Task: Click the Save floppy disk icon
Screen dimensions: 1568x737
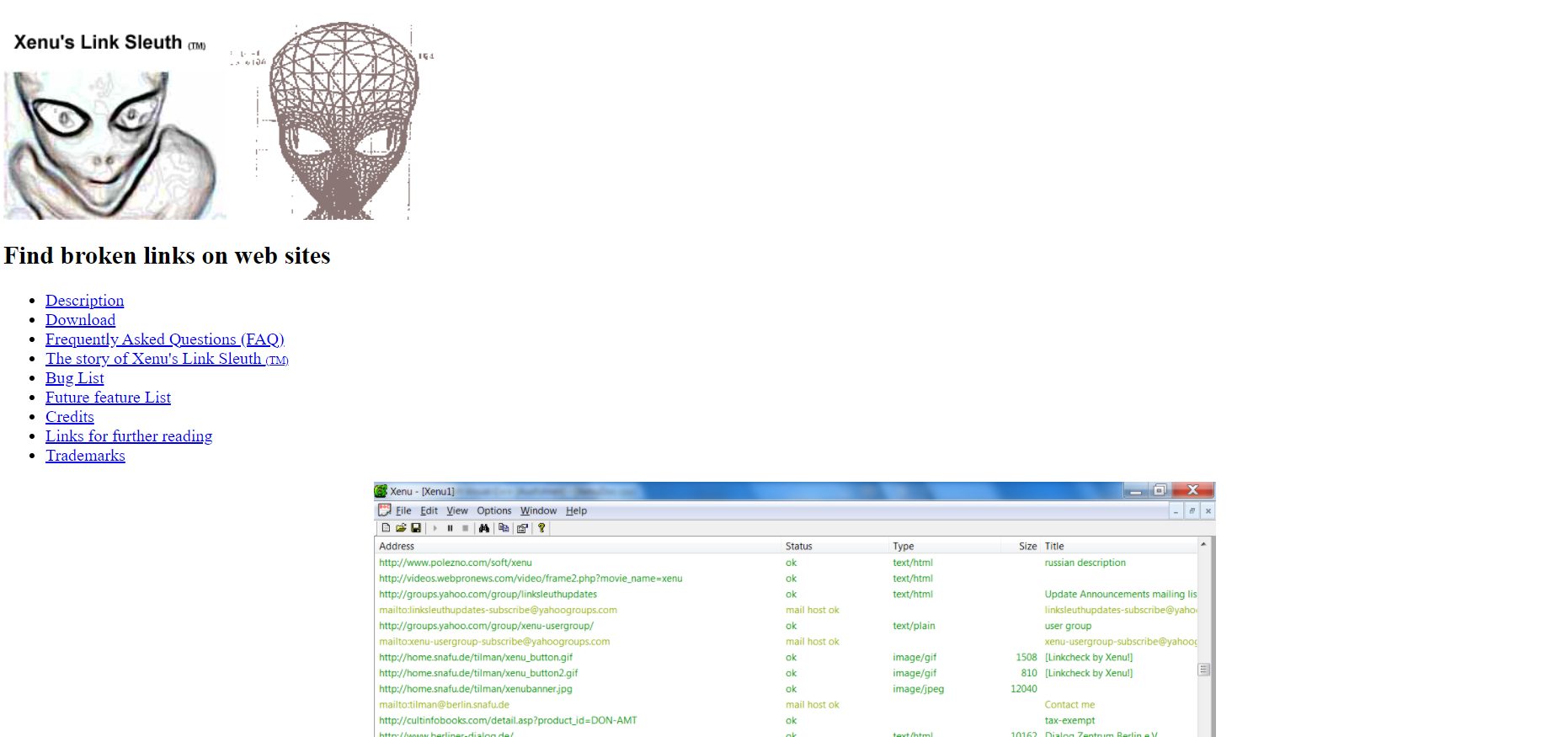Action: [x=416, y=528]
